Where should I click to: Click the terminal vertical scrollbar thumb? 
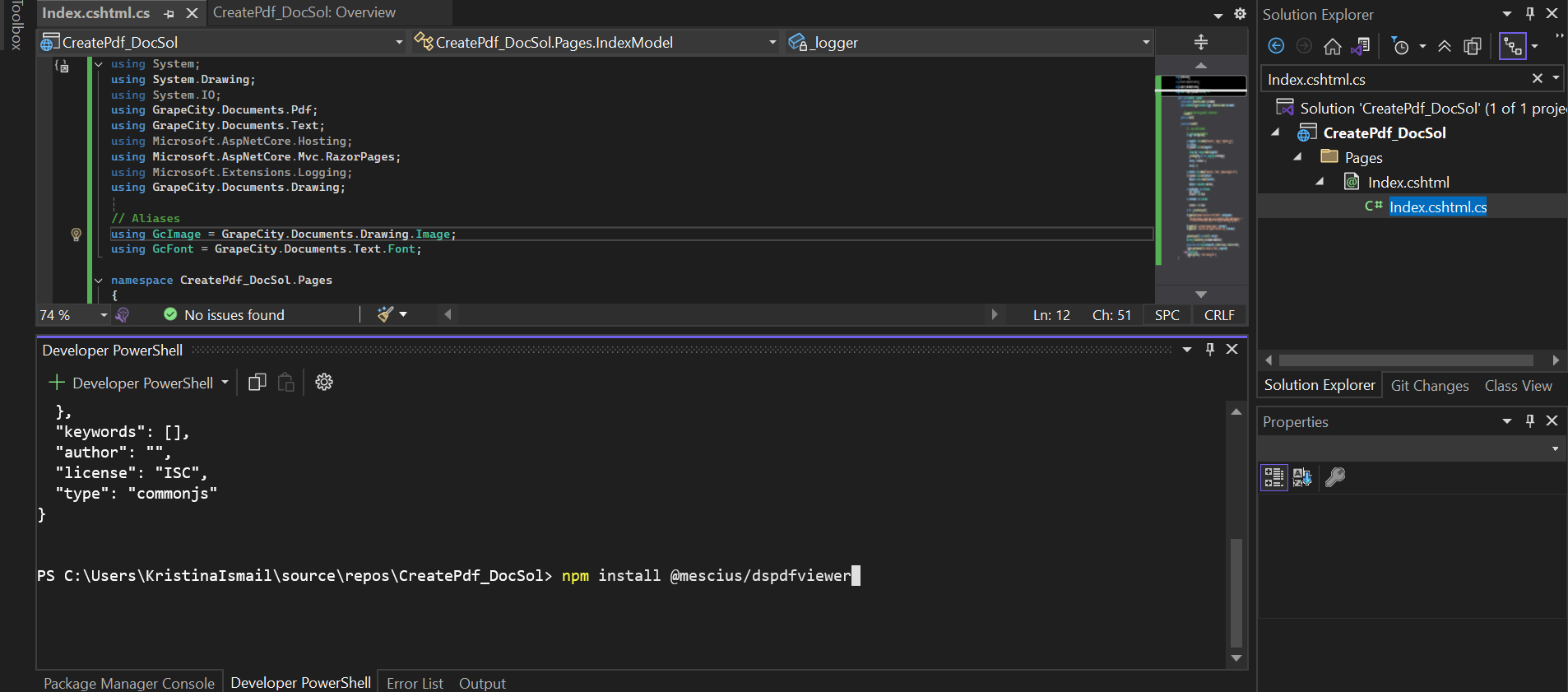click(1236, 592)
